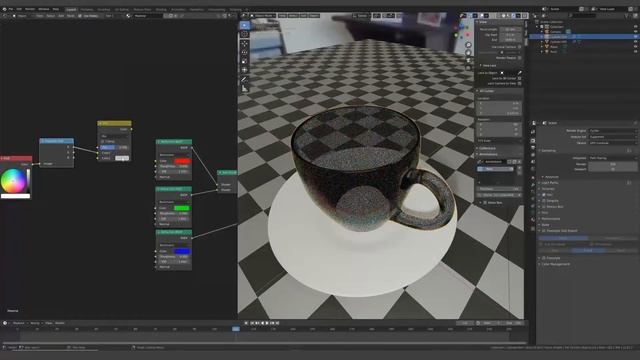Open the Object properties tab icon
This screenshot has width=640, height=360.
(x=533, y=178)
